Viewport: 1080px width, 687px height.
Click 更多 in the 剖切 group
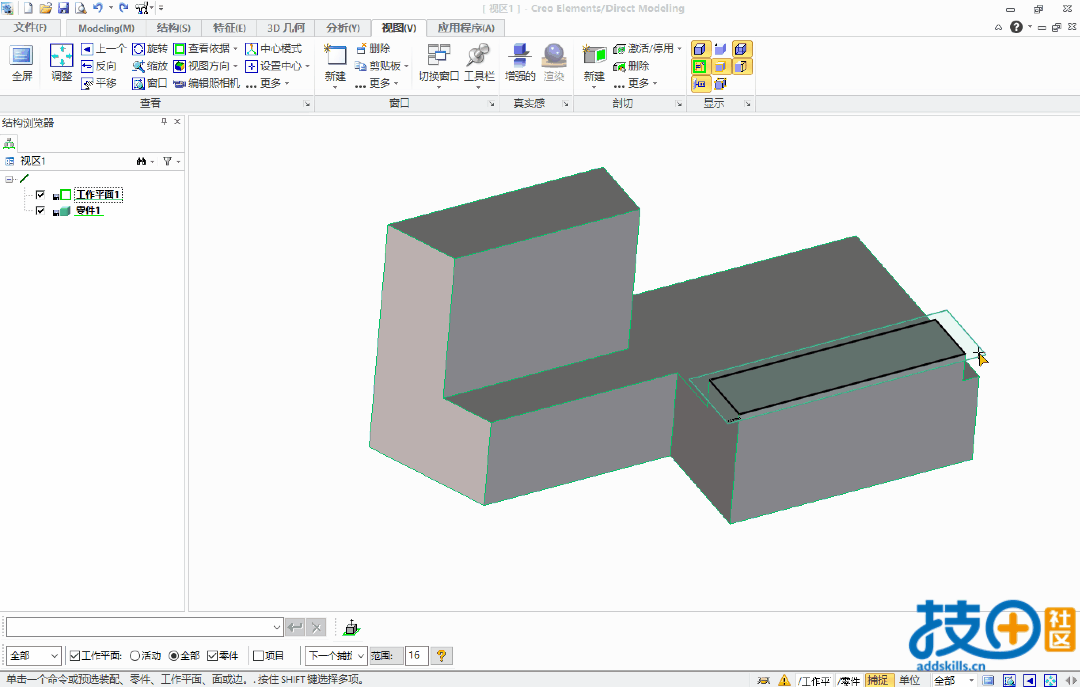636,83
